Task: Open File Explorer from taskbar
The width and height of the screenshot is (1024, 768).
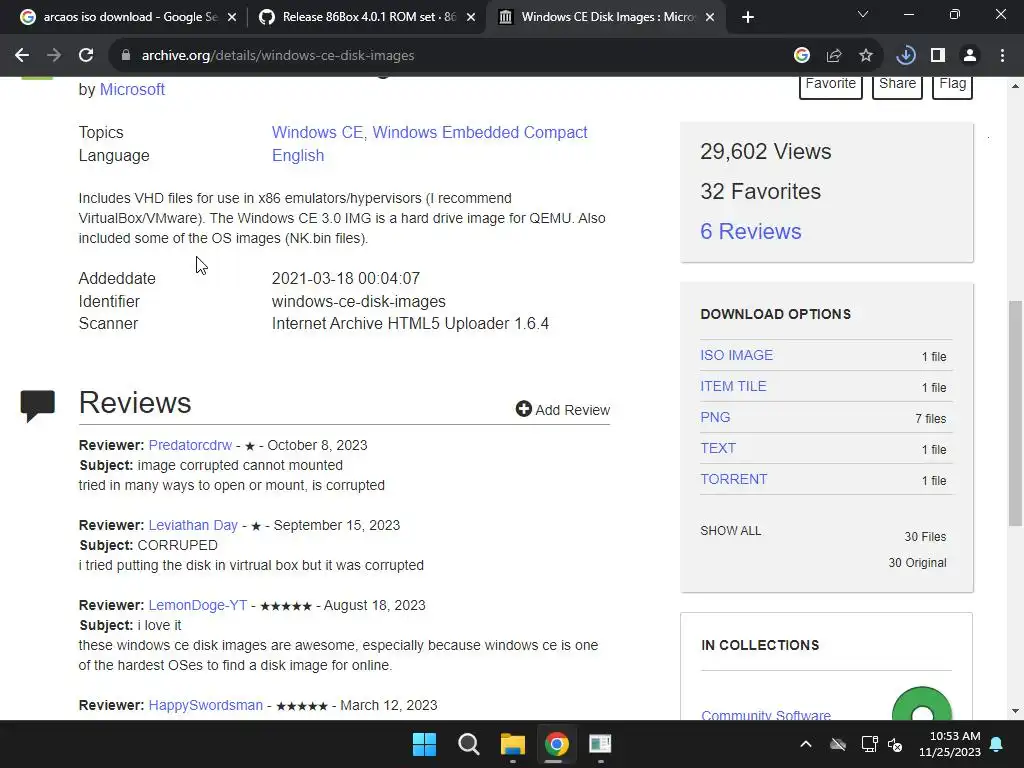Action: pyautogui.click(x=513, y=744)
